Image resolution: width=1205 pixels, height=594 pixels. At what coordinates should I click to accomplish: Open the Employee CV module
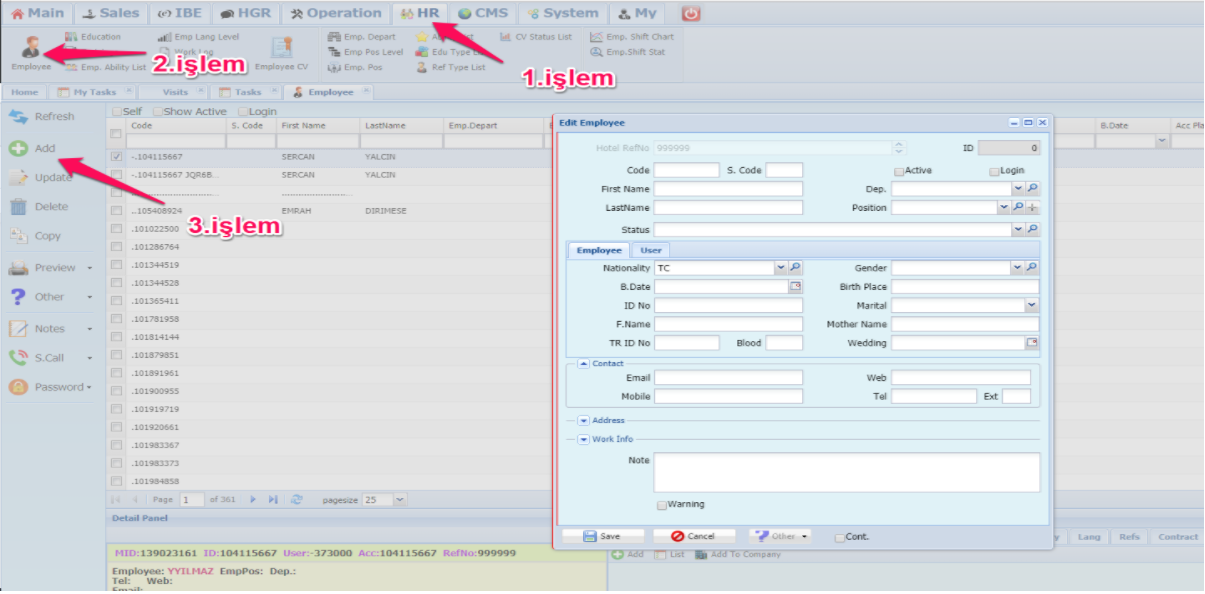tap(281, 53)
